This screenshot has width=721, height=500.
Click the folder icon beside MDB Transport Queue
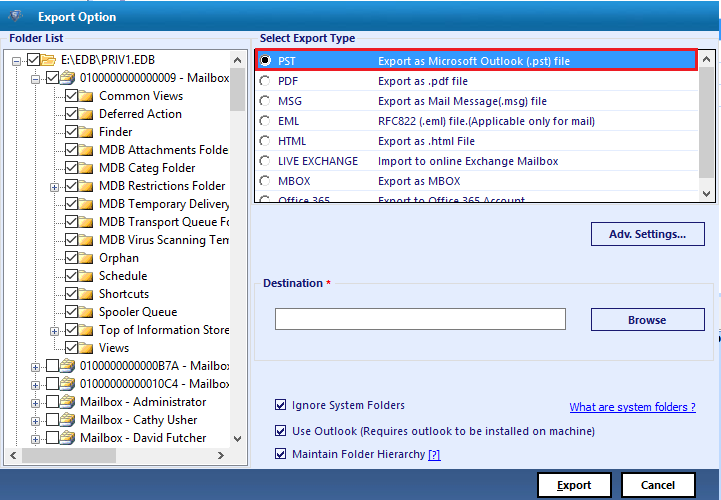[86, 222]
